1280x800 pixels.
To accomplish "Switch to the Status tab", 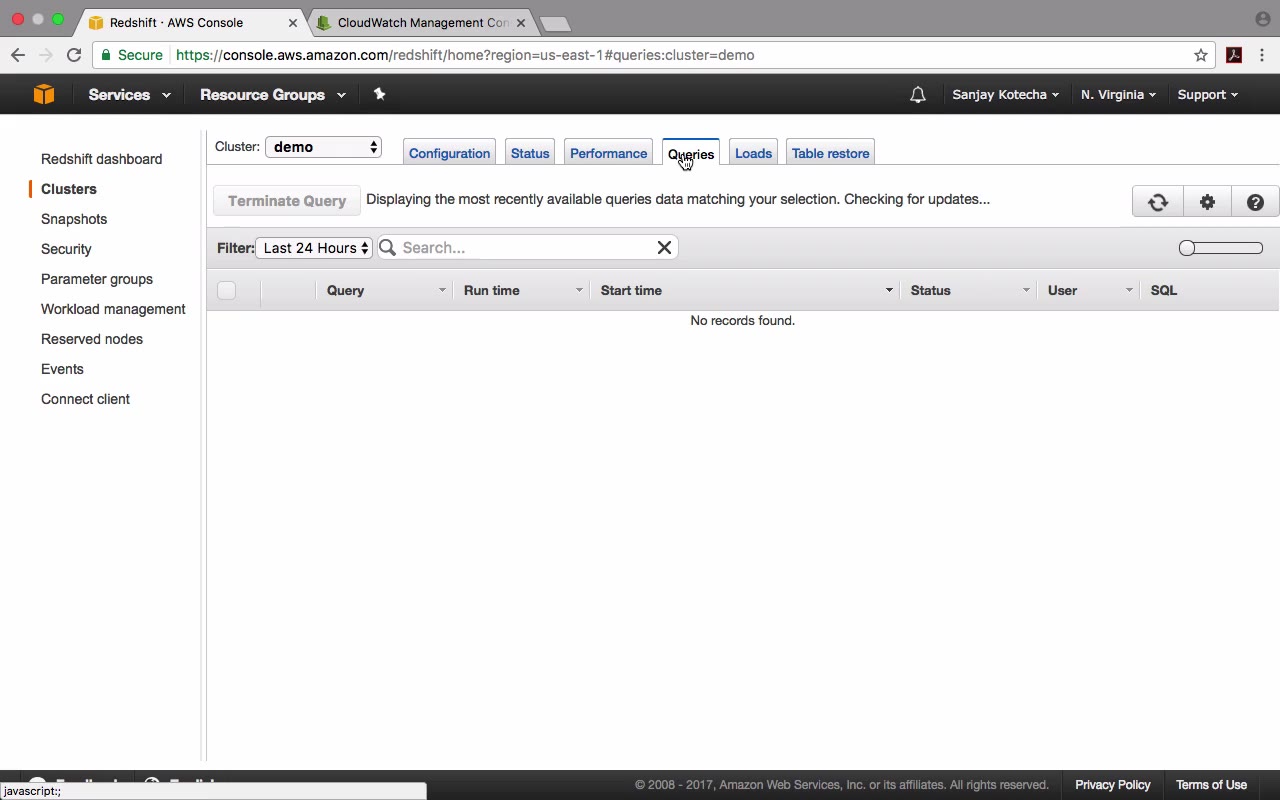I will [530, 153].
